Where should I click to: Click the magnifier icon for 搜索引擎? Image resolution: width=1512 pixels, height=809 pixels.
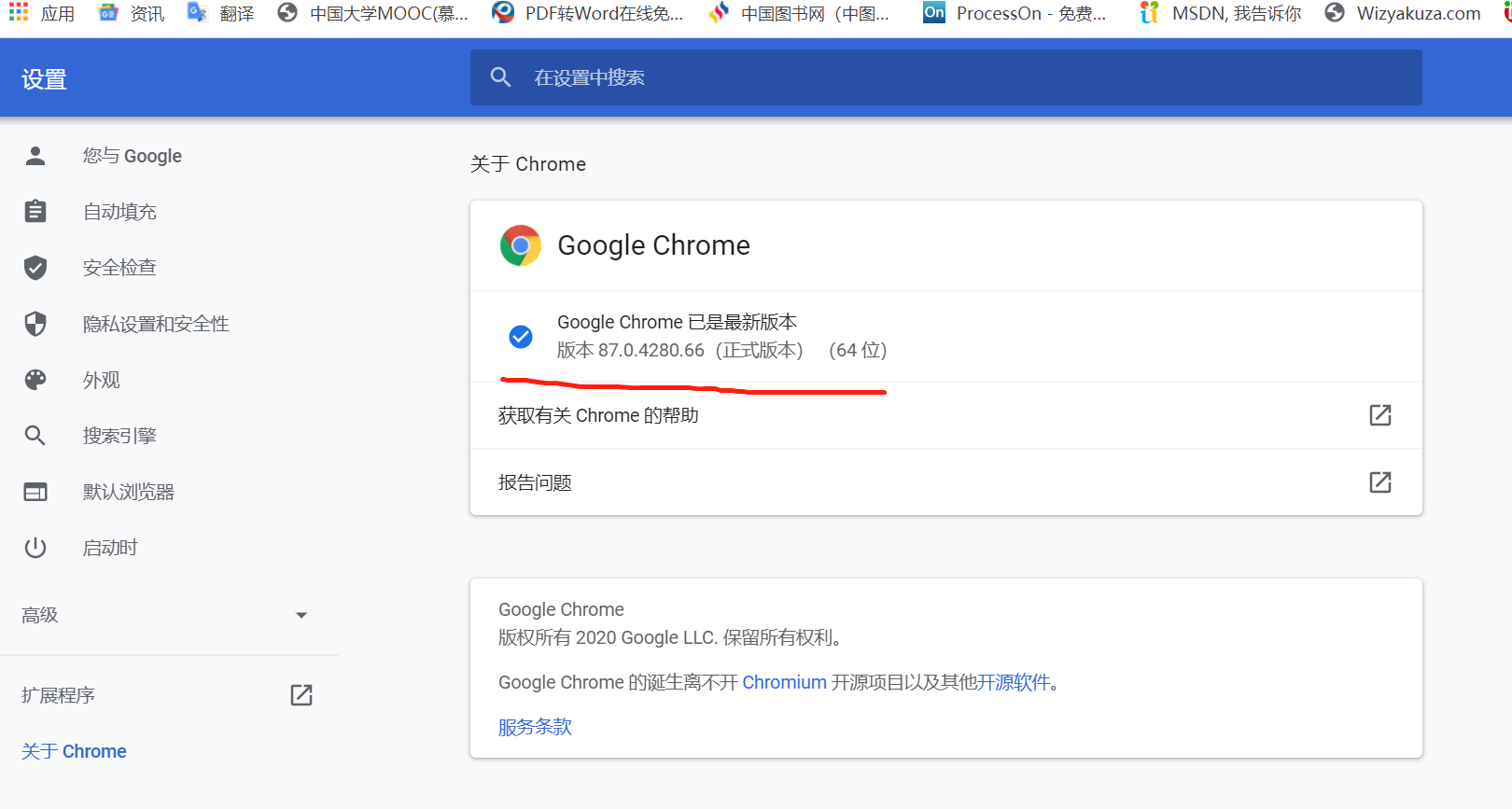35,436
